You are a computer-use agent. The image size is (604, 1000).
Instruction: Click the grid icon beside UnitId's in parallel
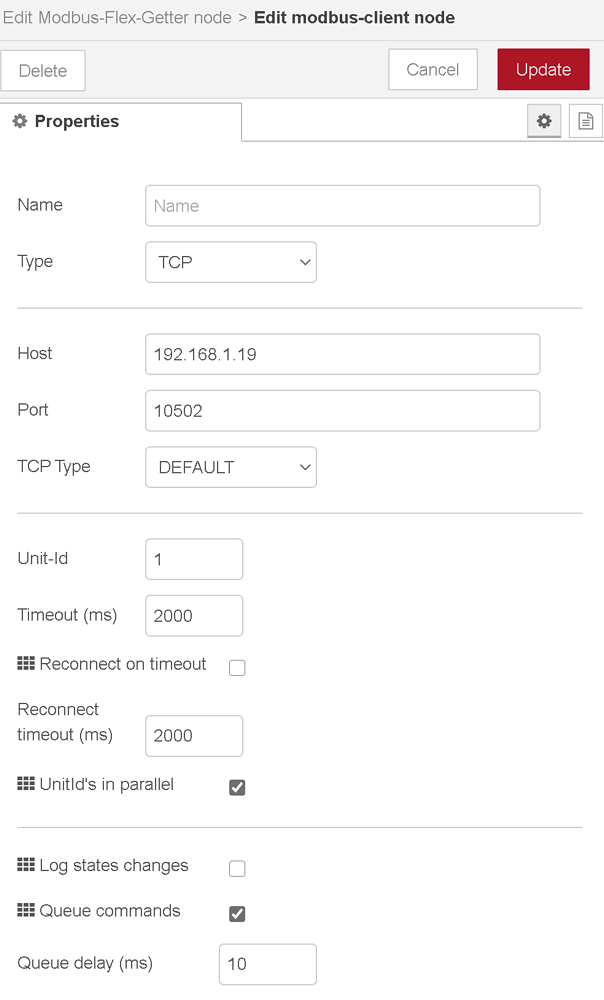click(x=26, y=784)
